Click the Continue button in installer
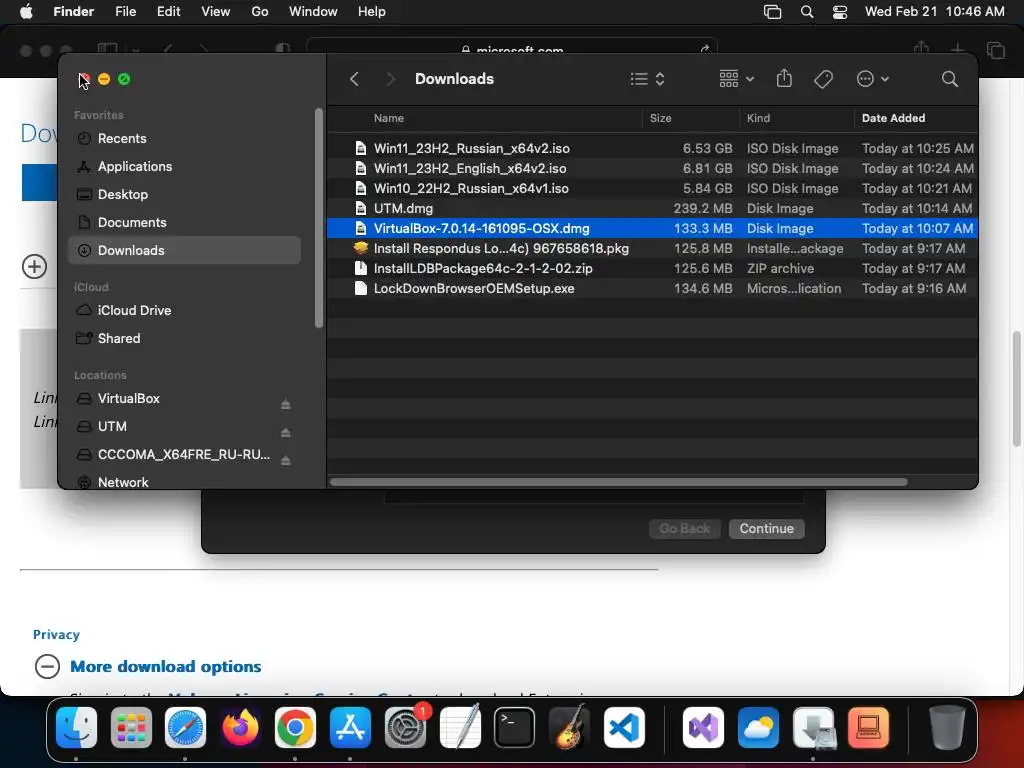Image resolution: width=1024 pixels, height=768 pixels. click(x=767, y=528)
